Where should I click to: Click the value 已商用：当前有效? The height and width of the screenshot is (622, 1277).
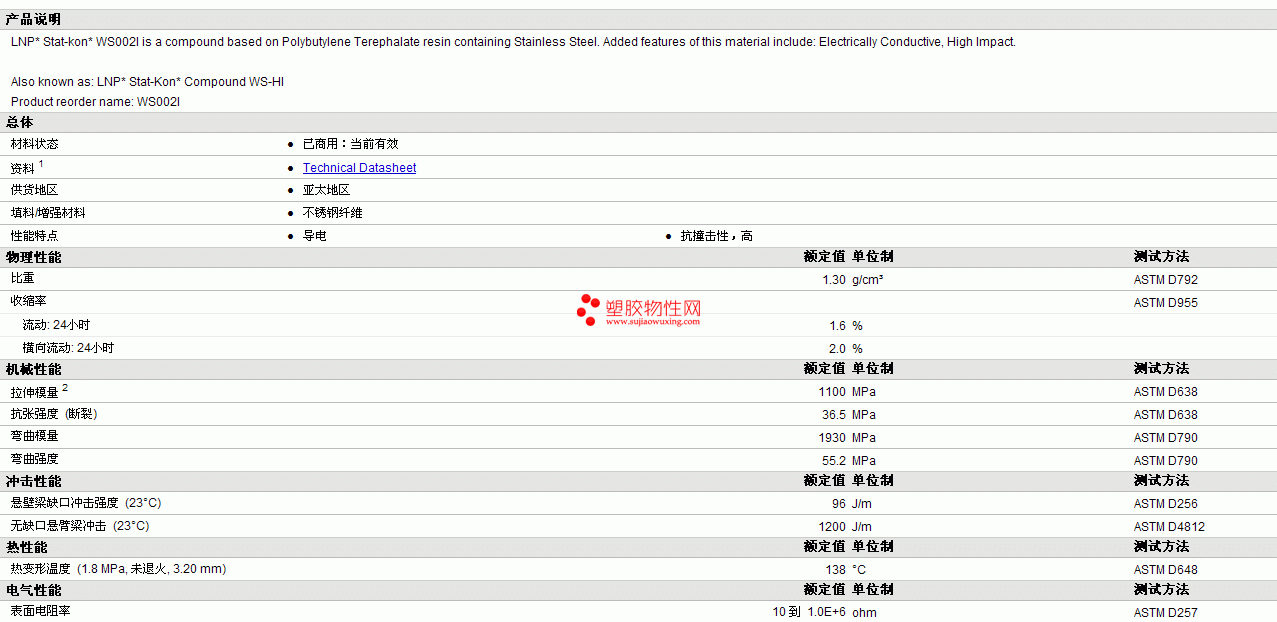pos(351,144)
